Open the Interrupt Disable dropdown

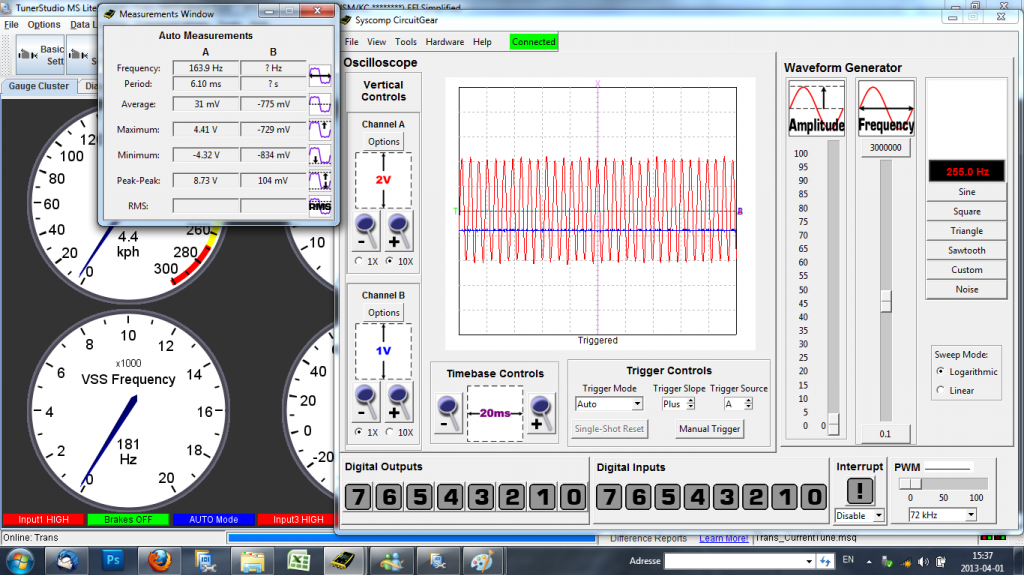pyautogui.click(x=879, y=516)
